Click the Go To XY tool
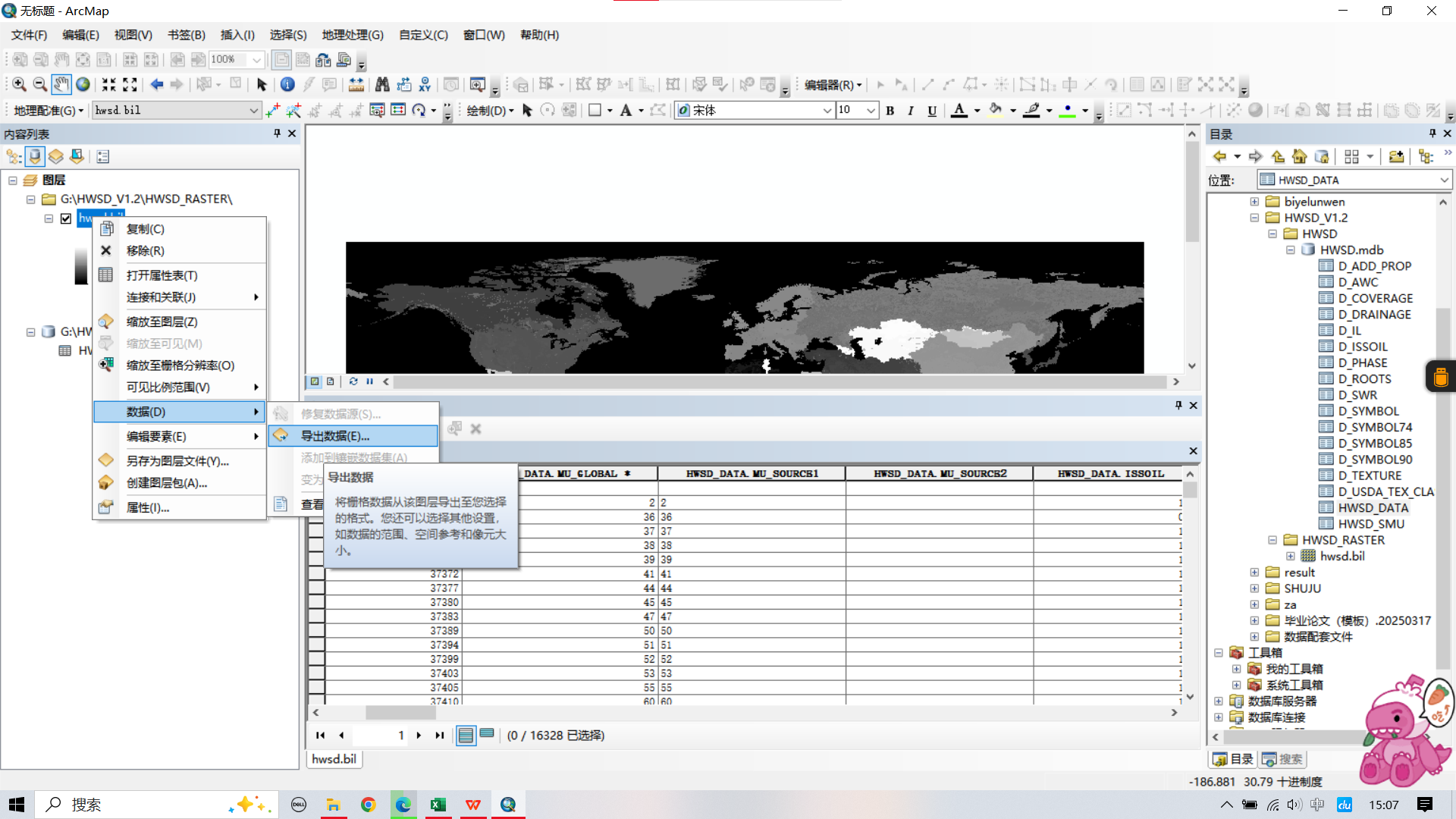Screen dimensions: 1456x819 tap(425, 84)
